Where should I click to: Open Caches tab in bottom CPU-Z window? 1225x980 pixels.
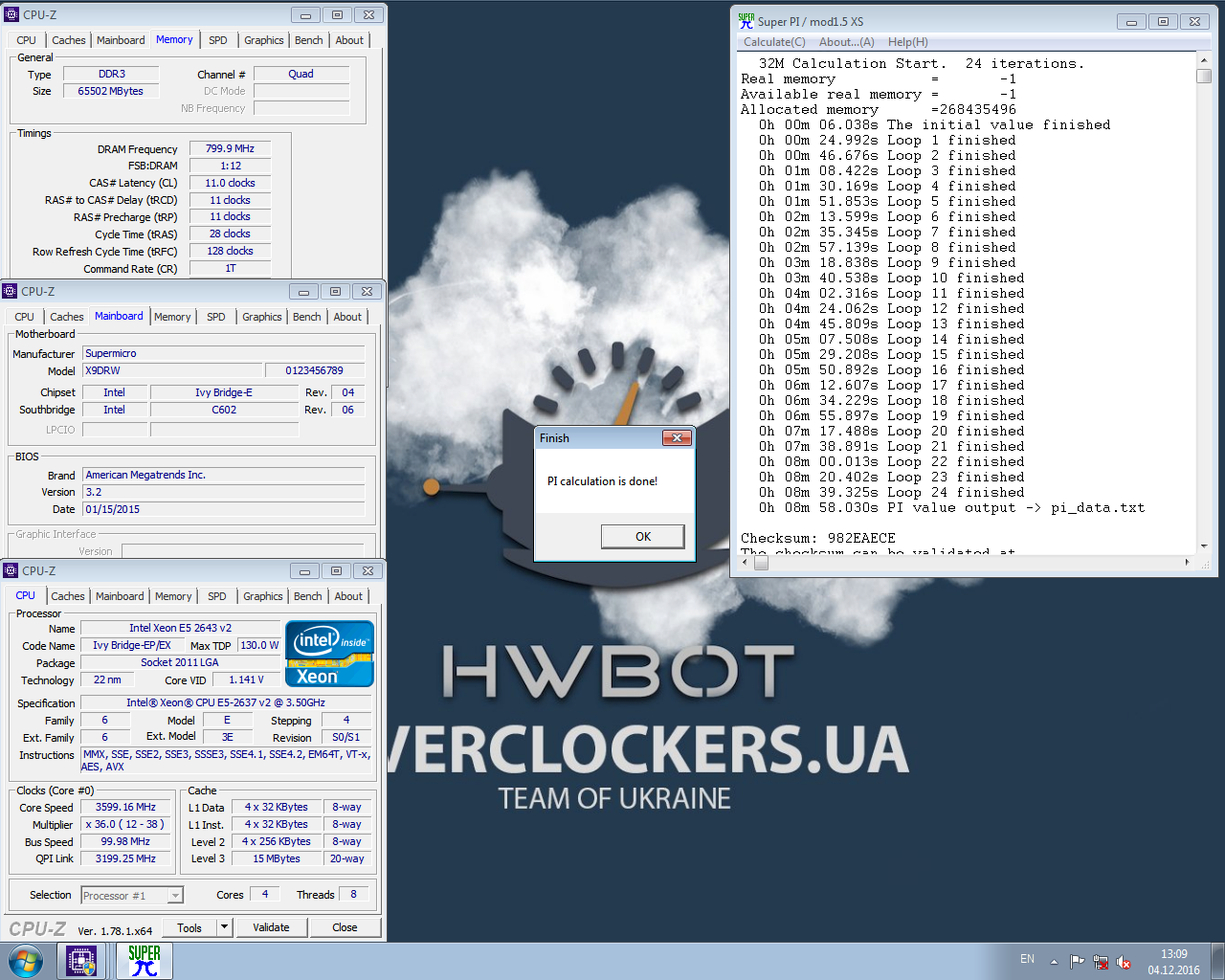point(67,596)
